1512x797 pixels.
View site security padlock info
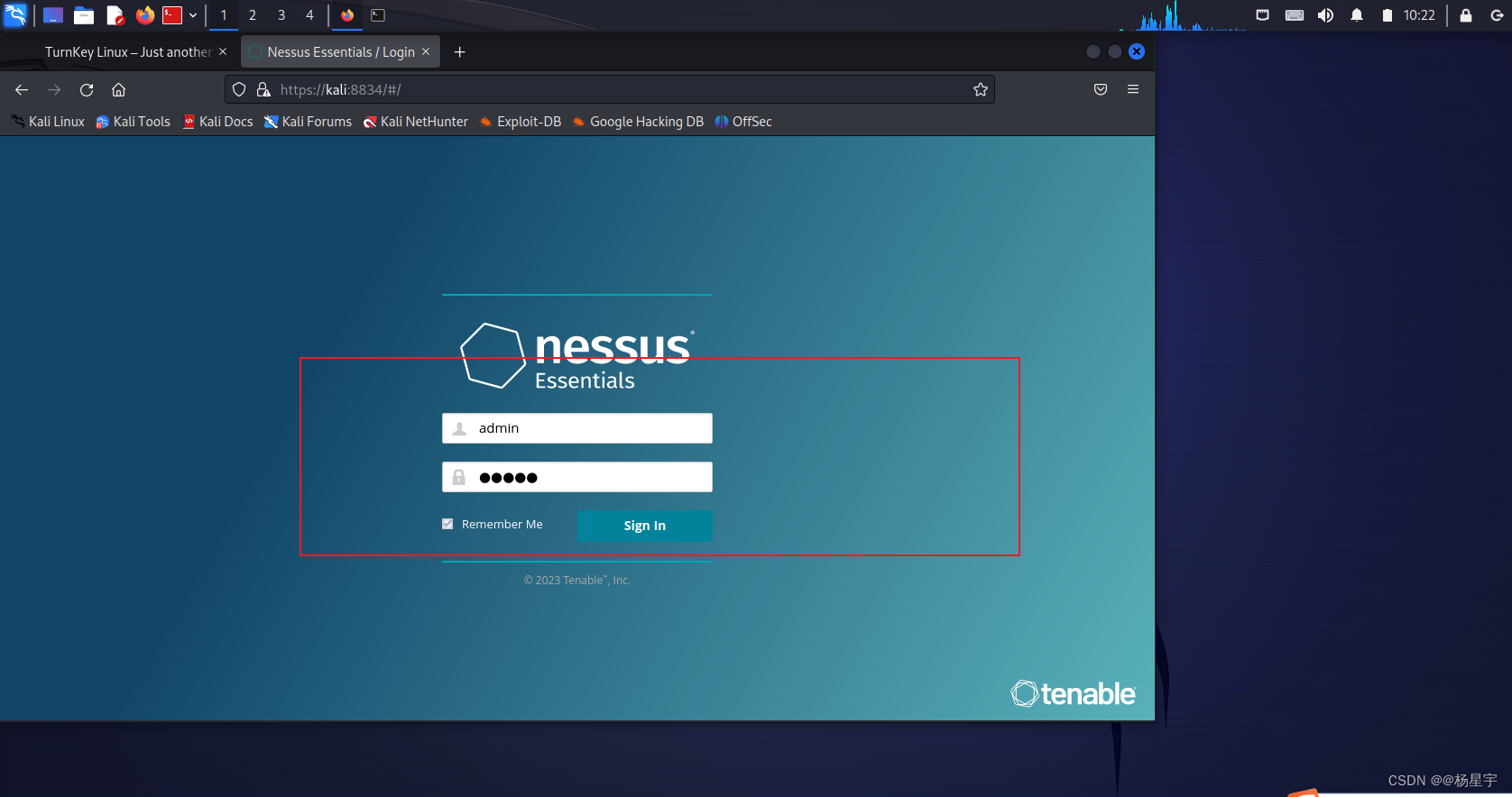coord(263,89)
